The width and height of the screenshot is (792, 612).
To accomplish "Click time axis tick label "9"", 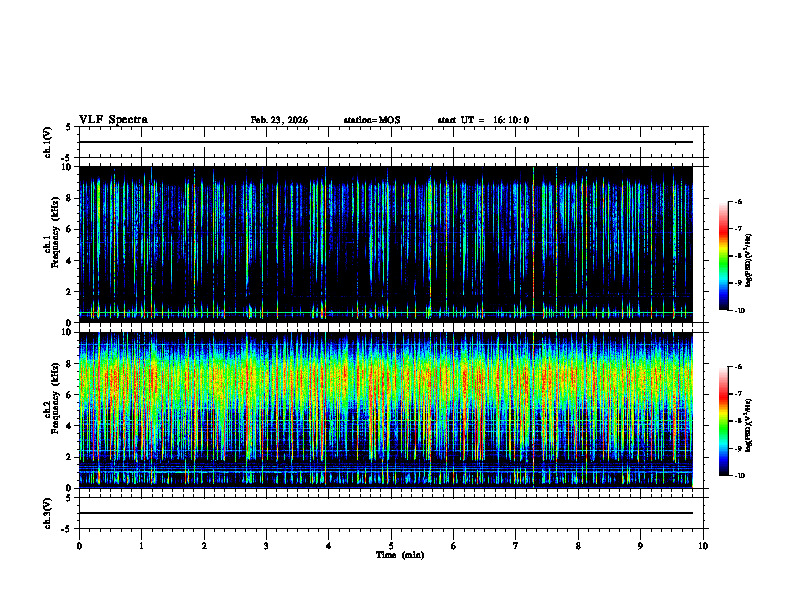I will (x=640, y=546).
